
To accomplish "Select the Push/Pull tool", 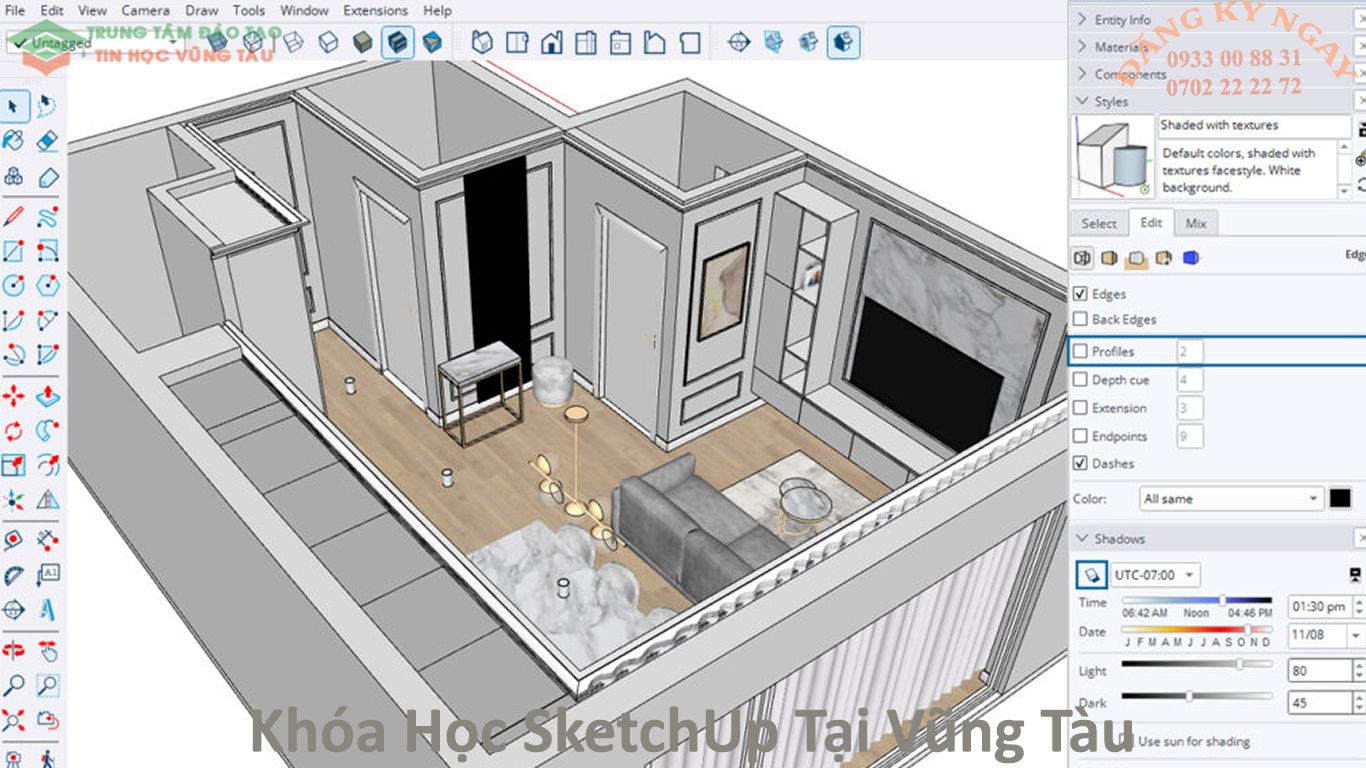I will (x=47, y=396).
